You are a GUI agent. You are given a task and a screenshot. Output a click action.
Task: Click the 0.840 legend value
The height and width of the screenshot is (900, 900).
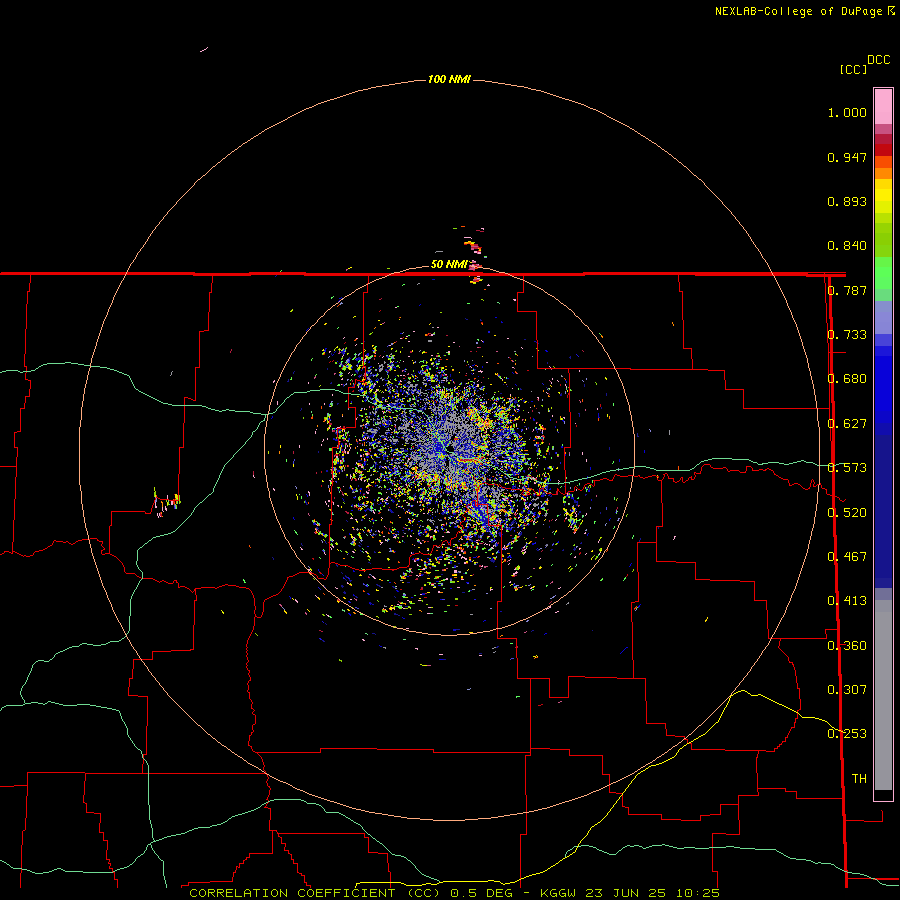click(847, 246)
